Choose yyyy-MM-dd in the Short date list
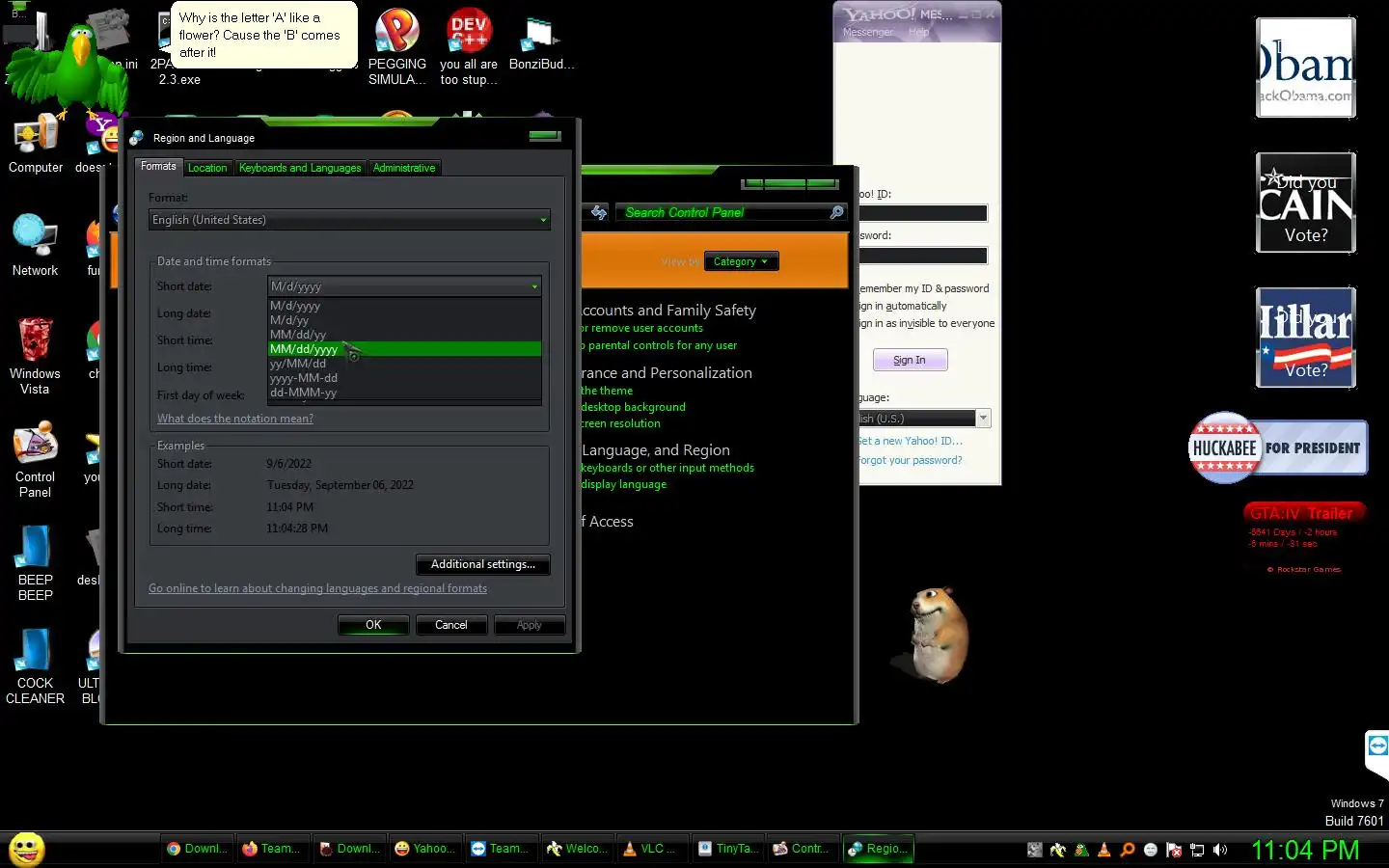The image size is (1389, 868). pyautogui.click(x=404, y=378)
